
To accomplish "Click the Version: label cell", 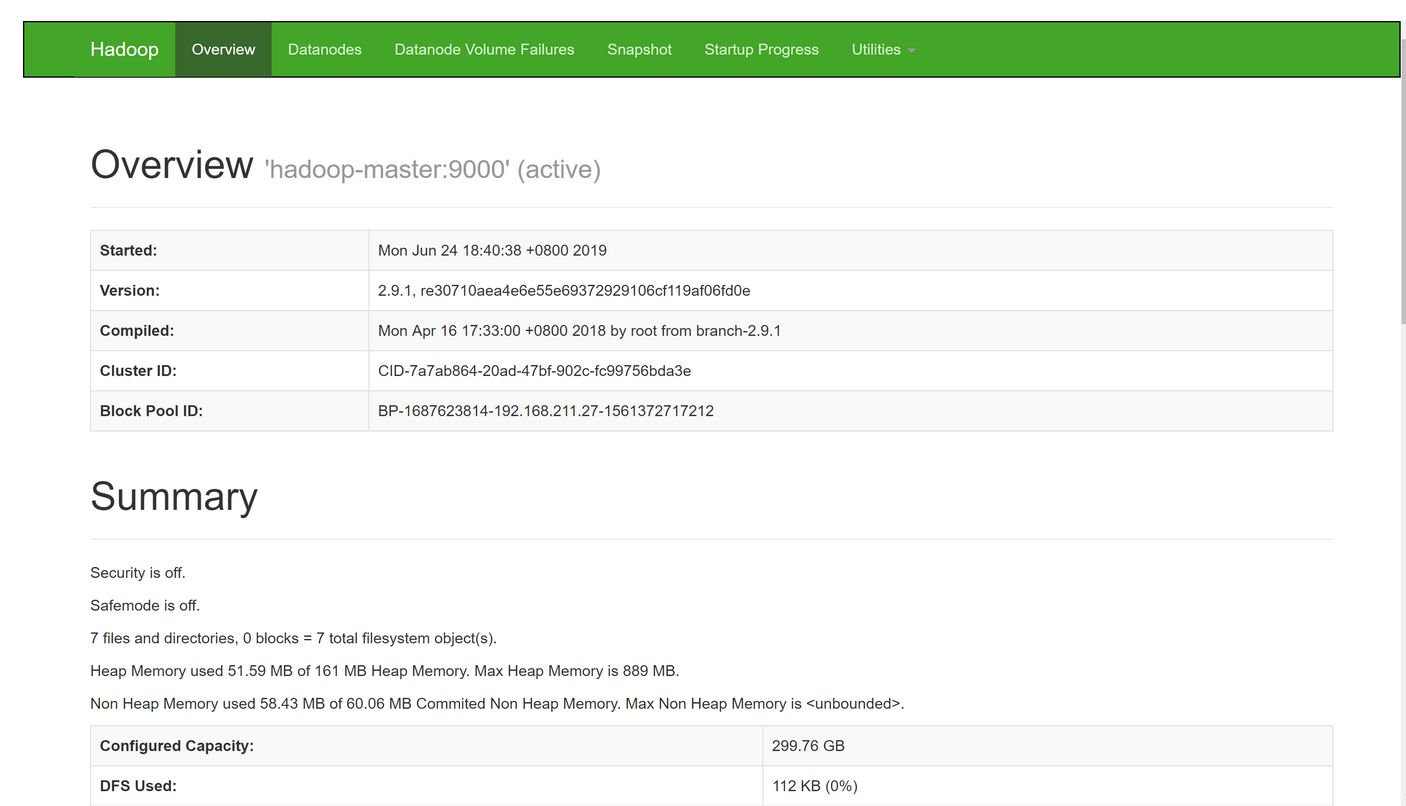I will (x=229, y=290).
